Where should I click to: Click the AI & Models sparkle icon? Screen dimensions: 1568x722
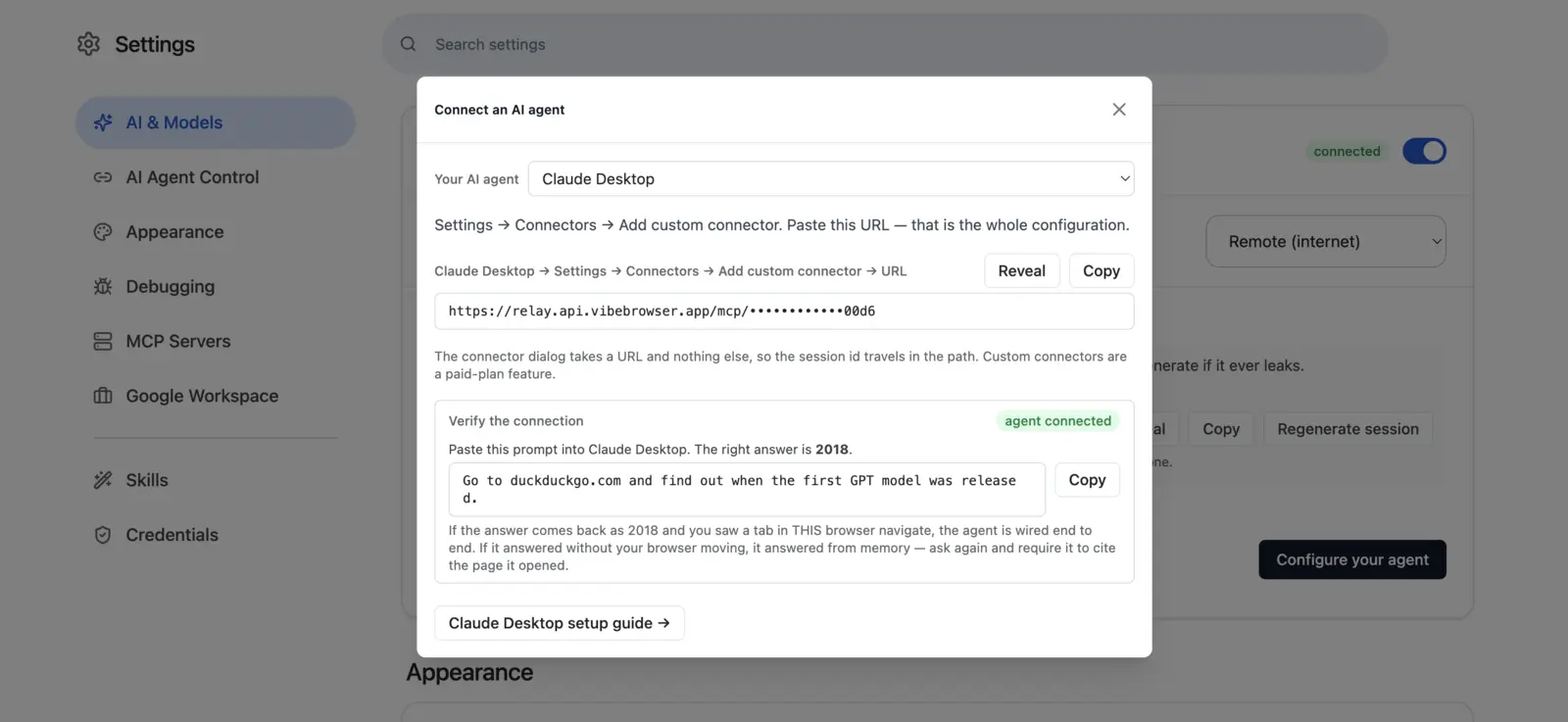[103, 122]
